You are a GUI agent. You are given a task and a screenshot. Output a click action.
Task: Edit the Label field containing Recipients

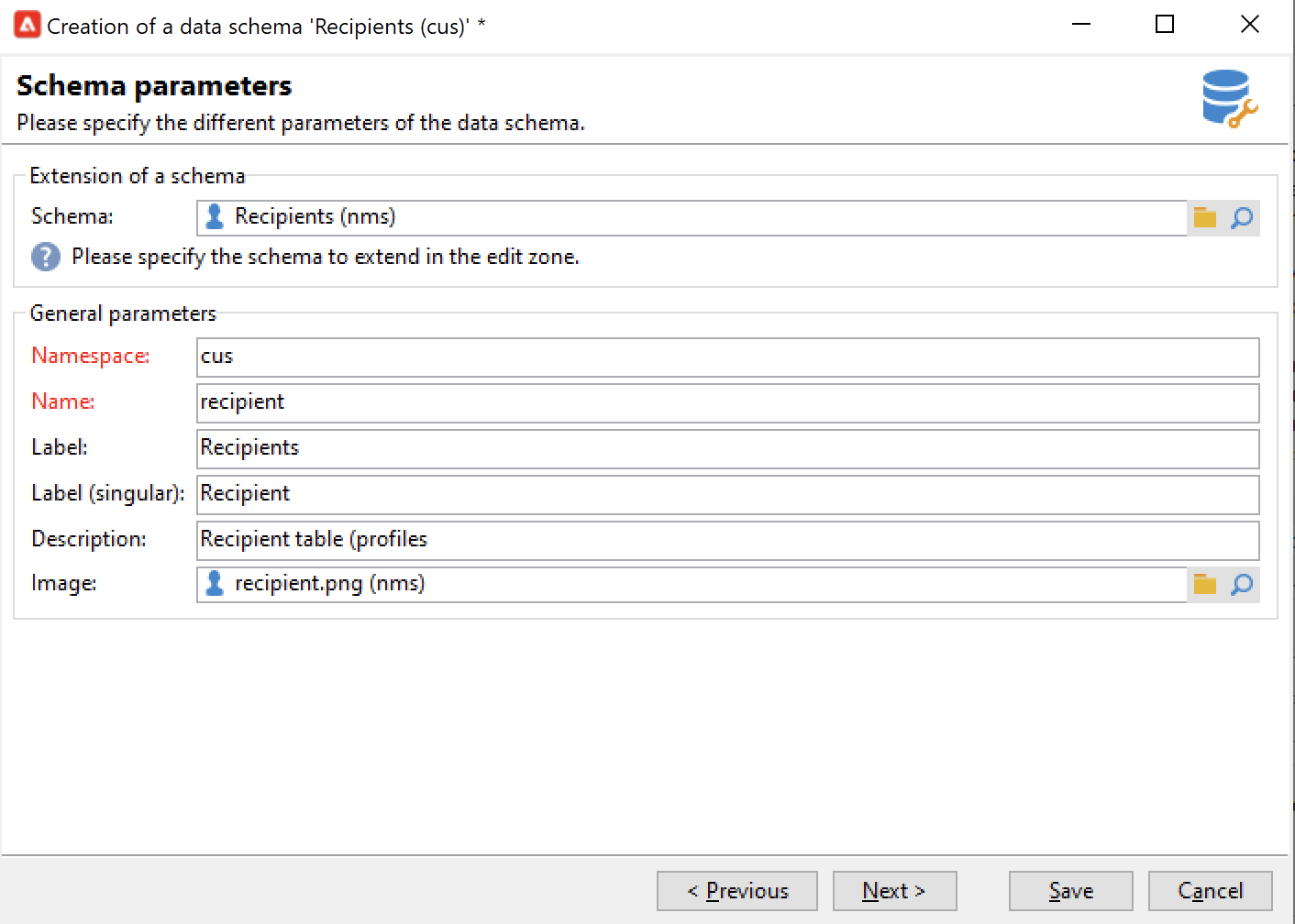[727, 448]
